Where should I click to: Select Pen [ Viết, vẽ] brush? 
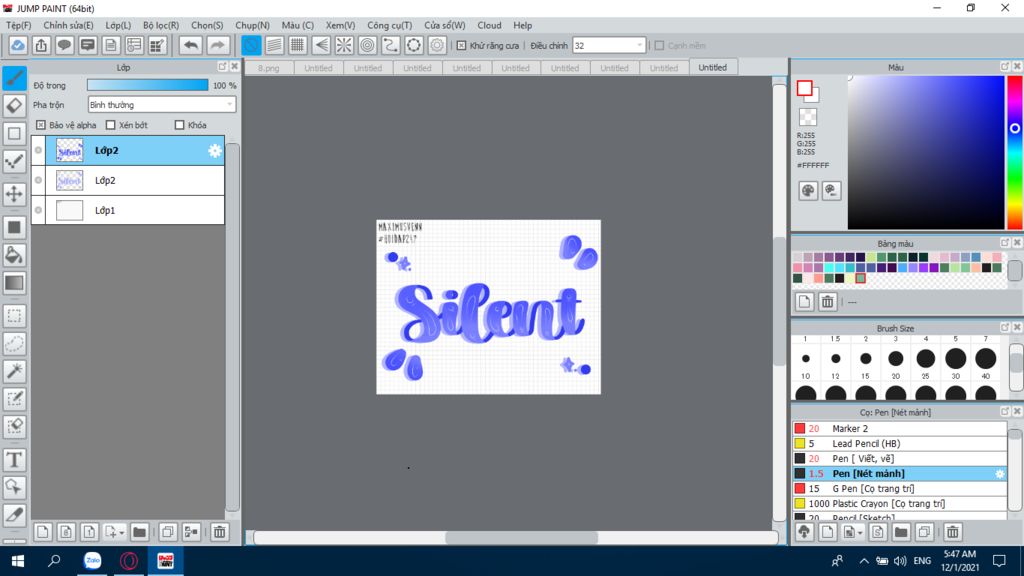point(899,458)
